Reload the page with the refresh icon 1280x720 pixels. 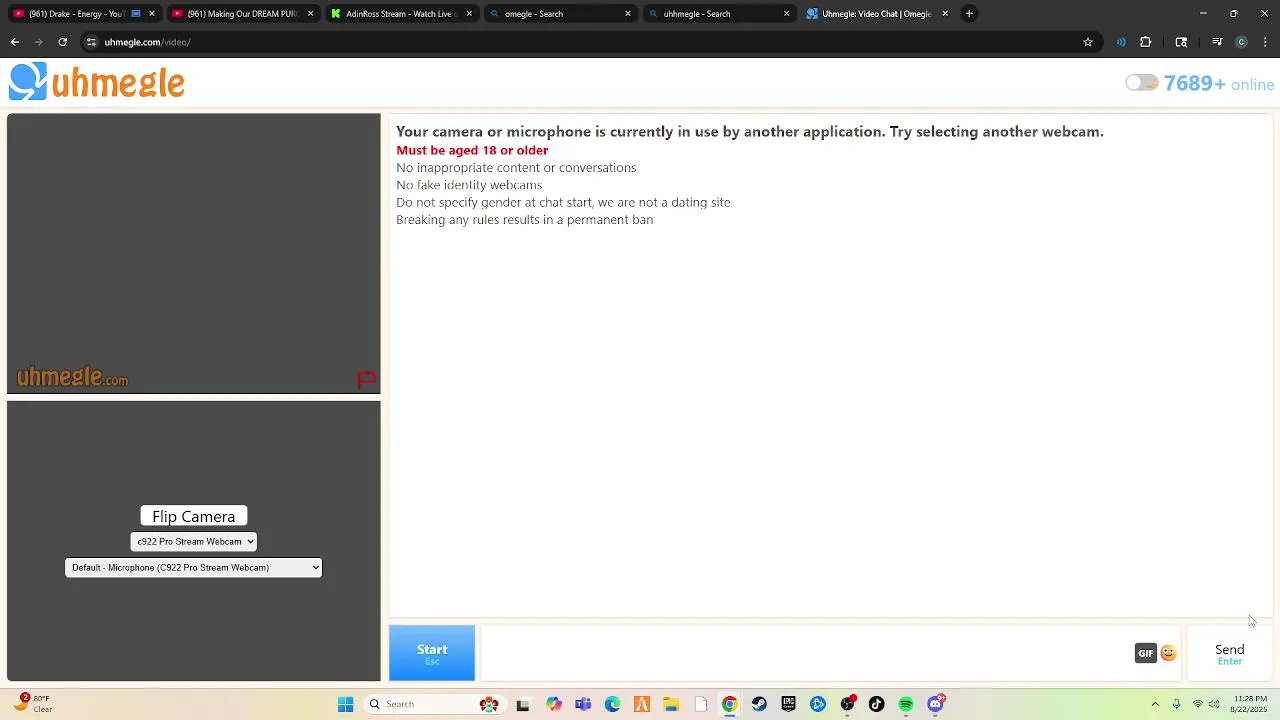[x=62, y=42]
